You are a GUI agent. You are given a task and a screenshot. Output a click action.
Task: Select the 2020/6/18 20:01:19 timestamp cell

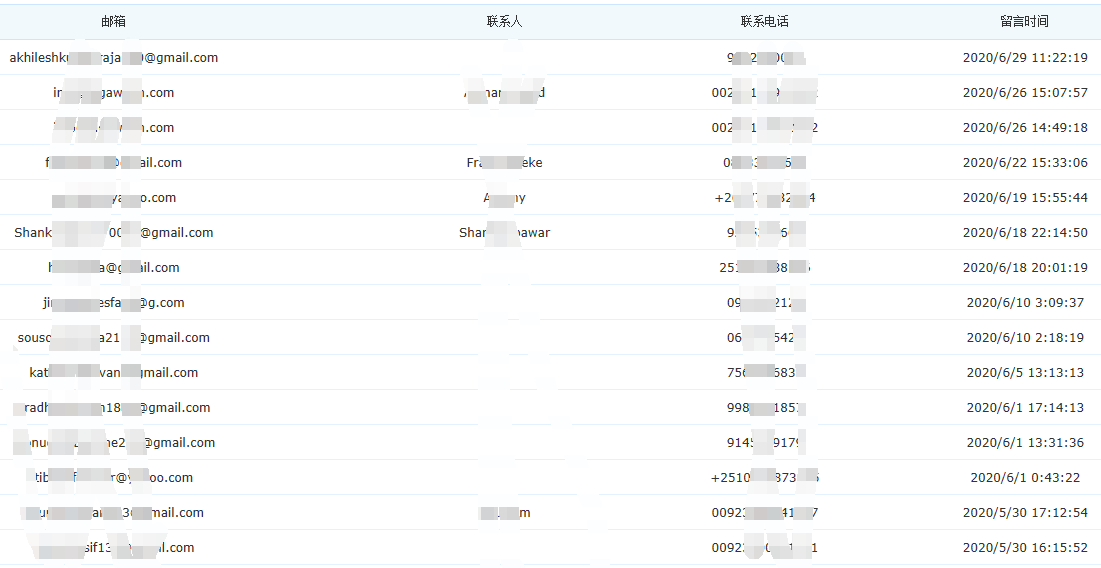1024,268
